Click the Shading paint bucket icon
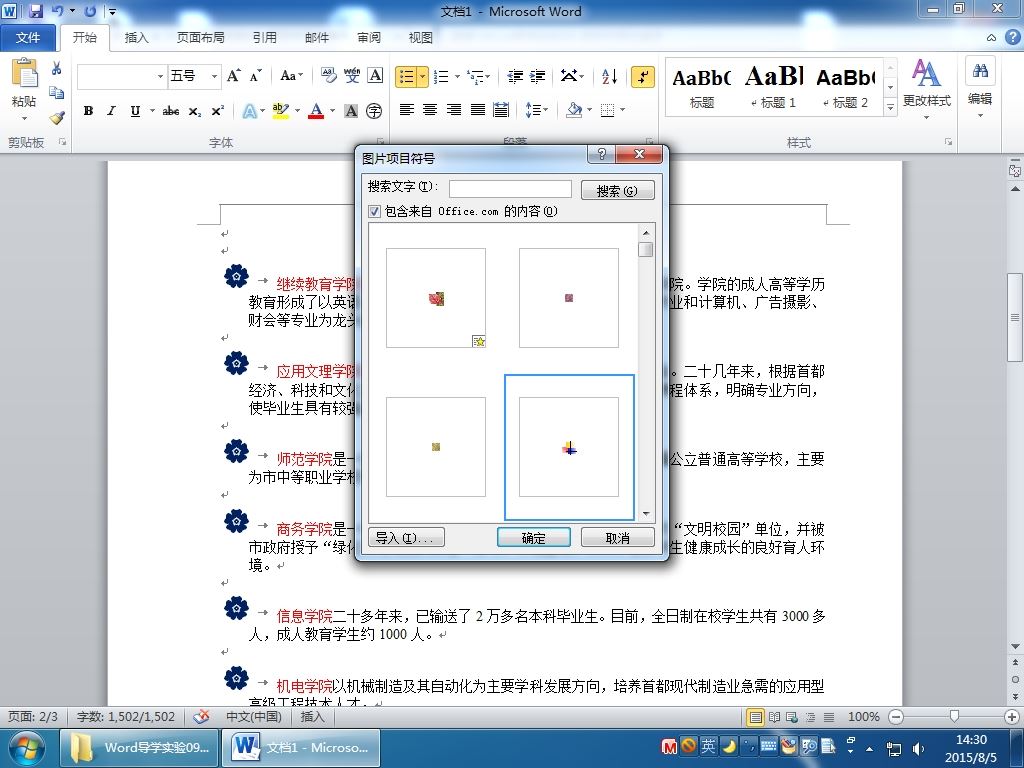This screenshot has height=768, width=1024. 573,110
